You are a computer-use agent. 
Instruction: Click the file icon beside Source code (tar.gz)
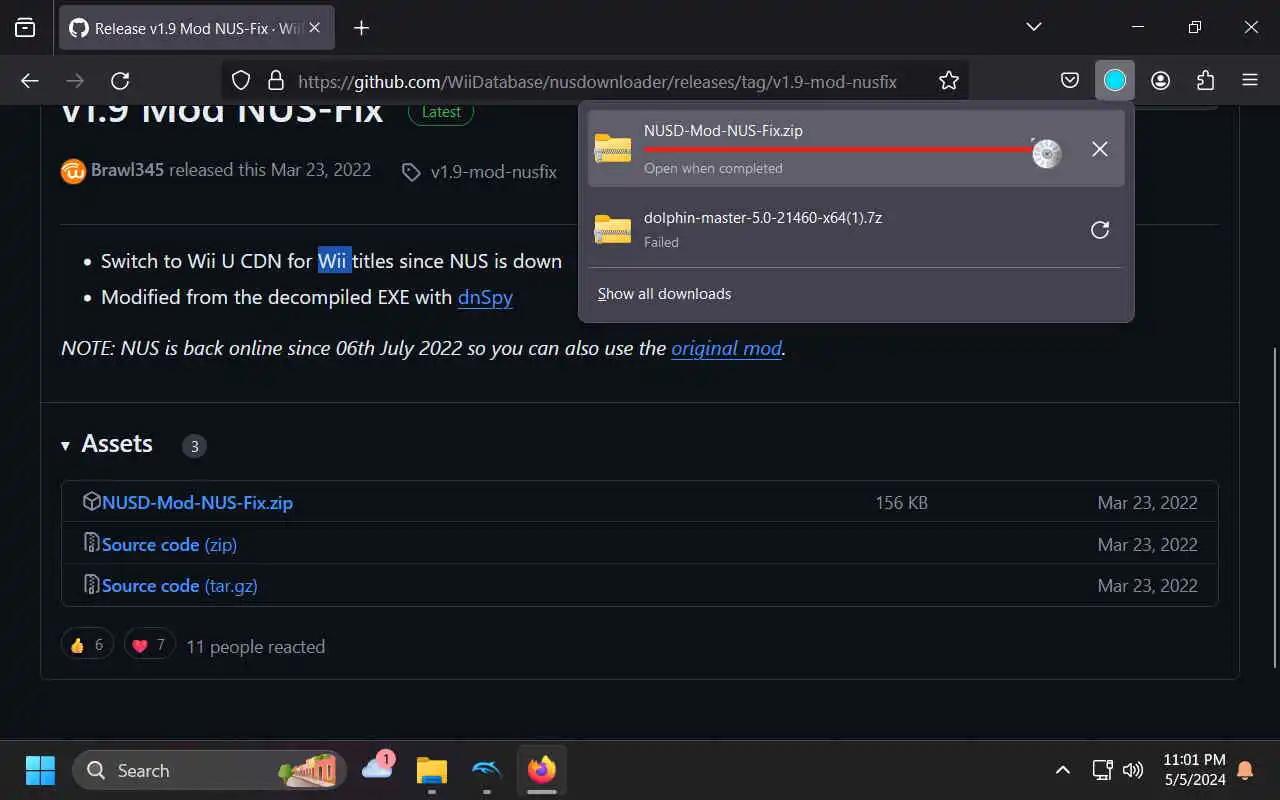(x=91, y=584)
